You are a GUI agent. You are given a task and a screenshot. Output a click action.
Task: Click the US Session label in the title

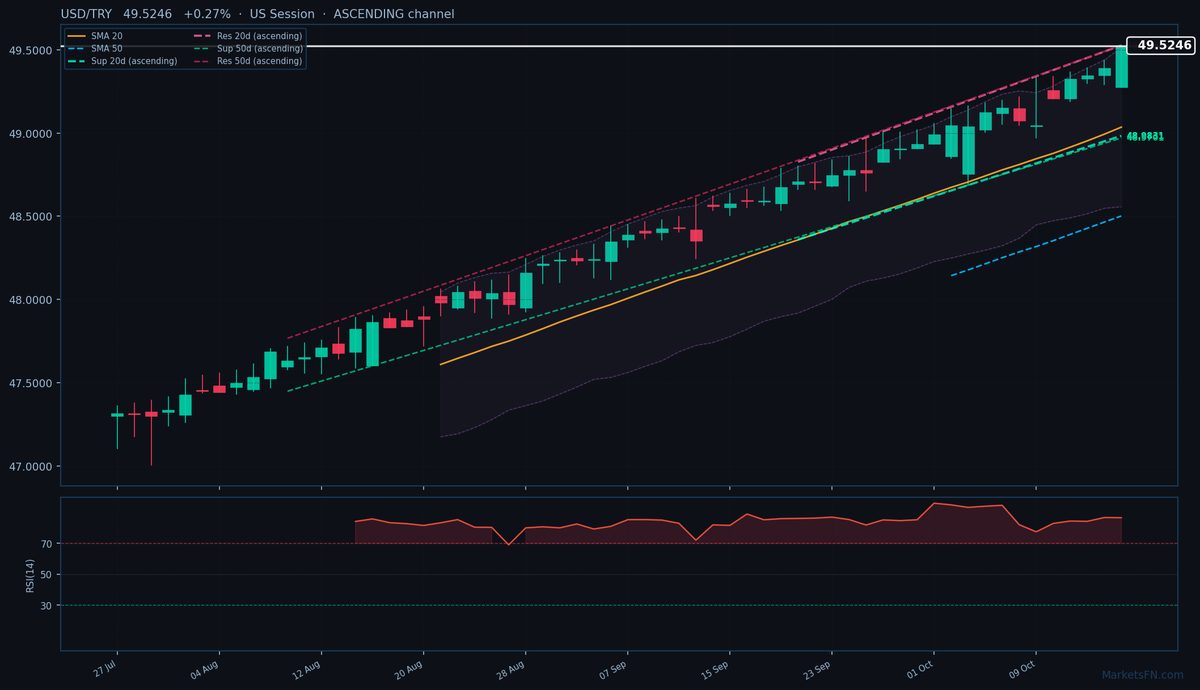282,14
